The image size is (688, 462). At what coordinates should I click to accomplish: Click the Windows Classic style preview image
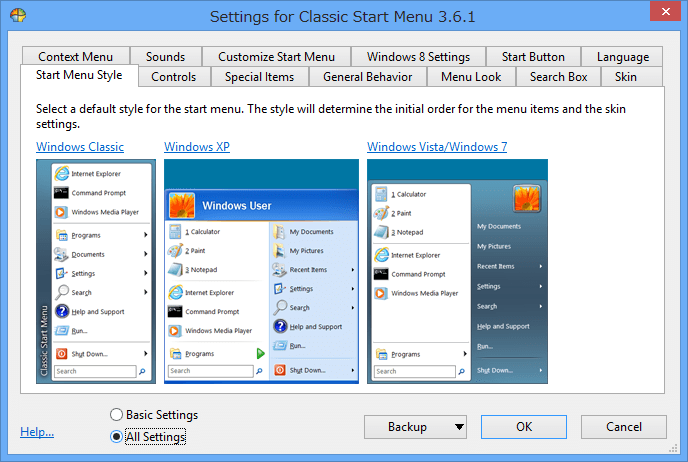click(93, 269)
